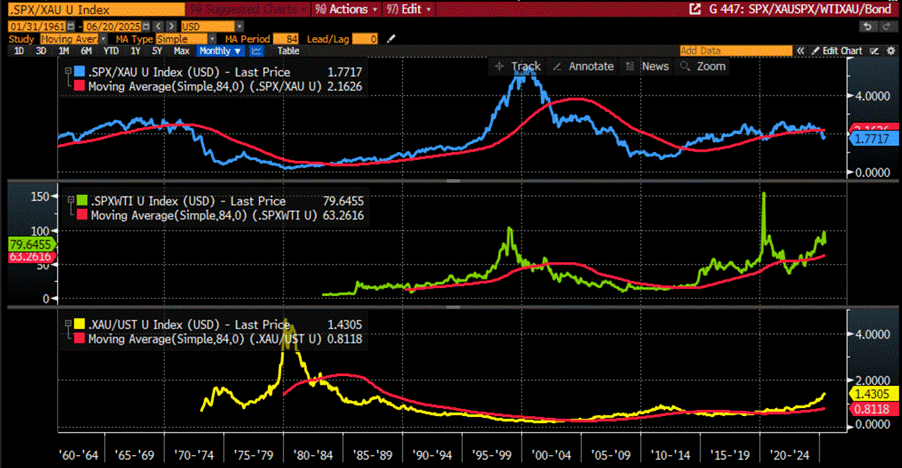Expand the MA Type Simple dropdown
The width and height of the screenshot is (902, 468).
click(x=186, y=39)
